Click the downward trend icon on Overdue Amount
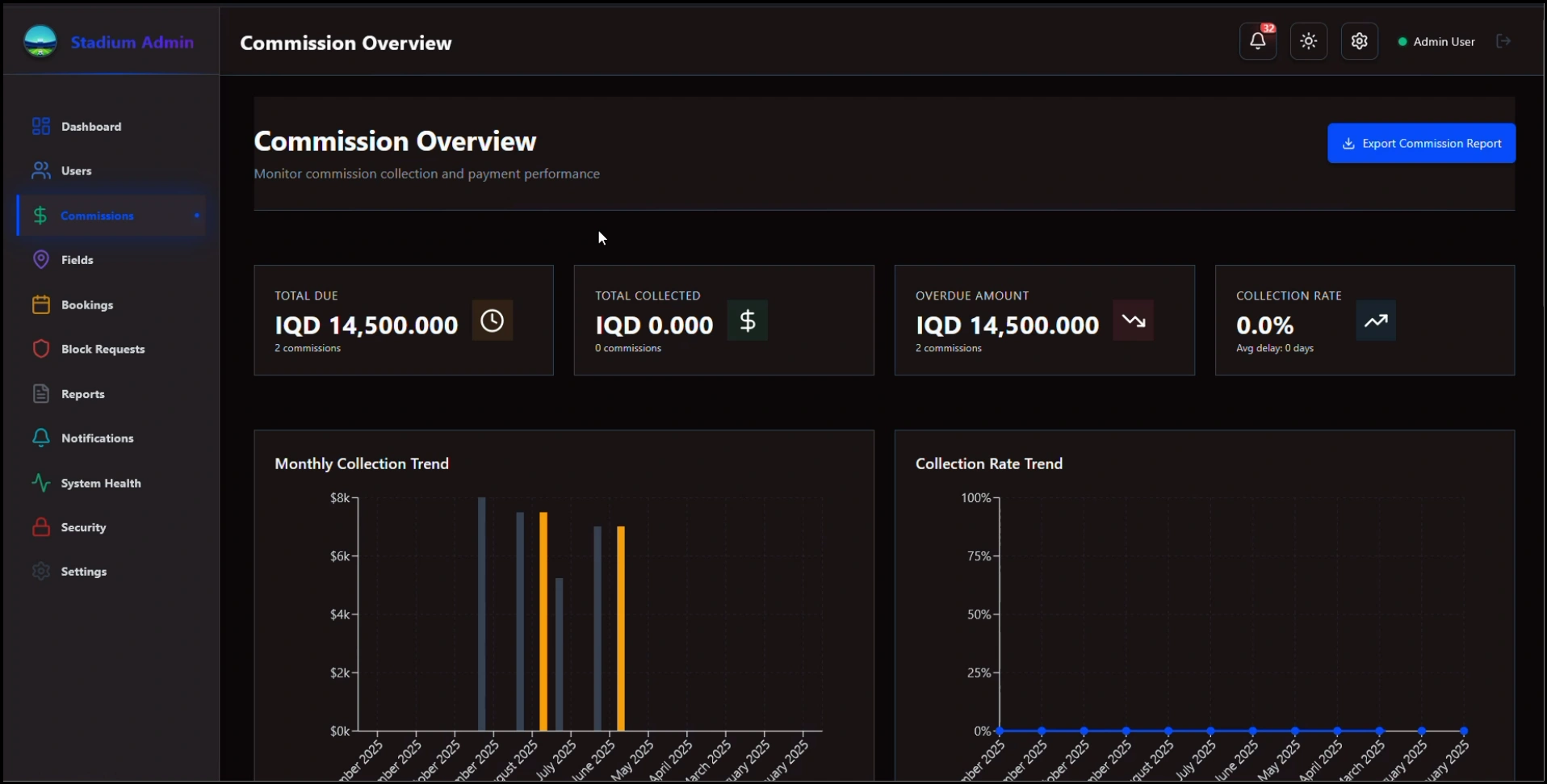 point(1133,320)
